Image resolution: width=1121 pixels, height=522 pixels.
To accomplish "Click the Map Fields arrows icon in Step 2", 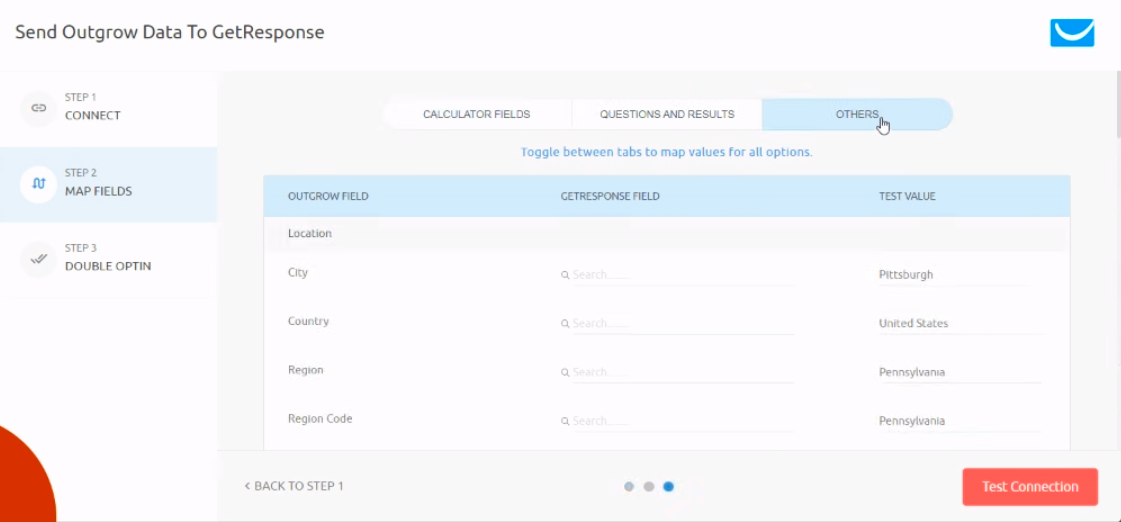I will 39,184.
